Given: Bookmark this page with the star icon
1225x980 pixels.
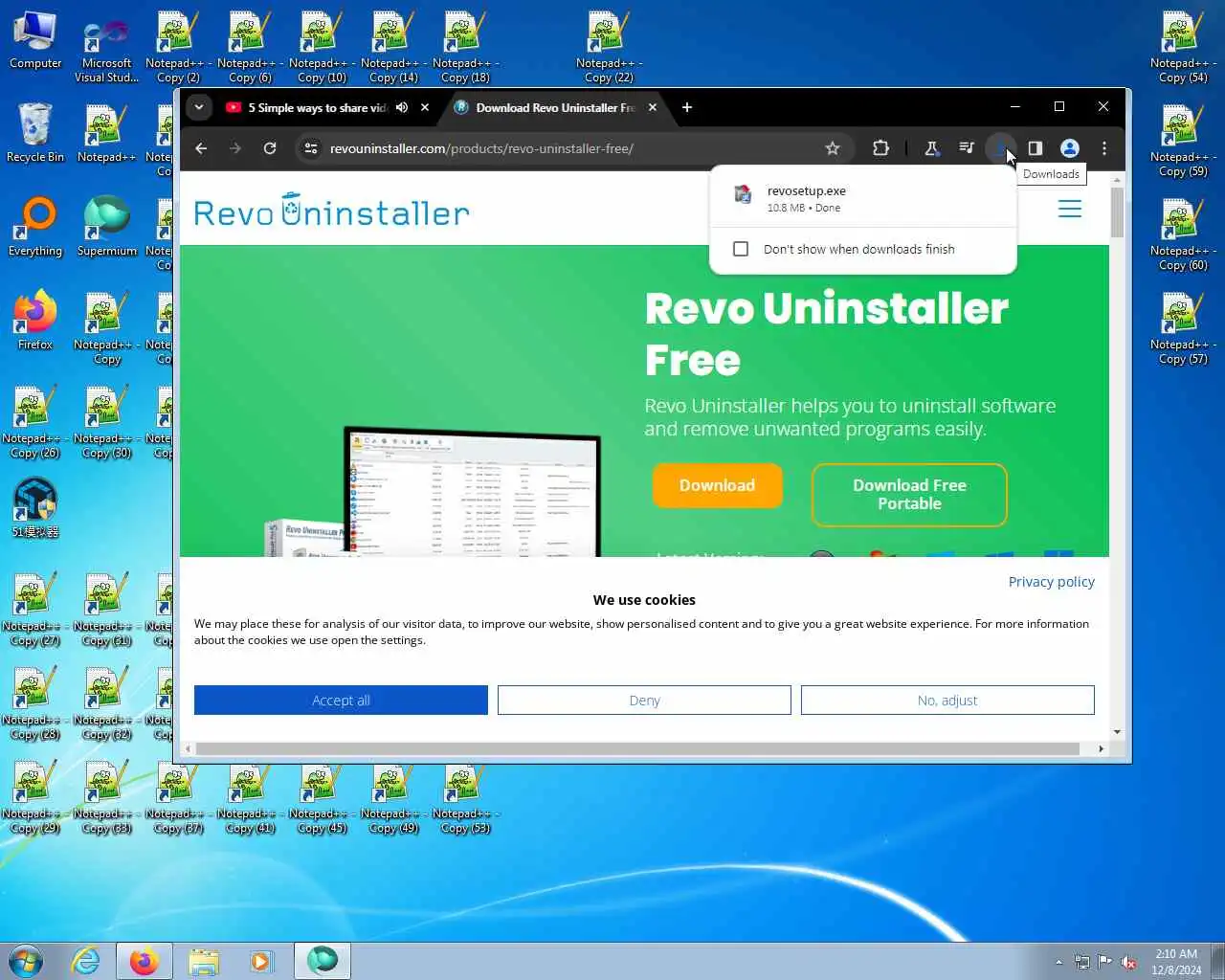Looking at the screenshot, I should click(x=833, y=148).
